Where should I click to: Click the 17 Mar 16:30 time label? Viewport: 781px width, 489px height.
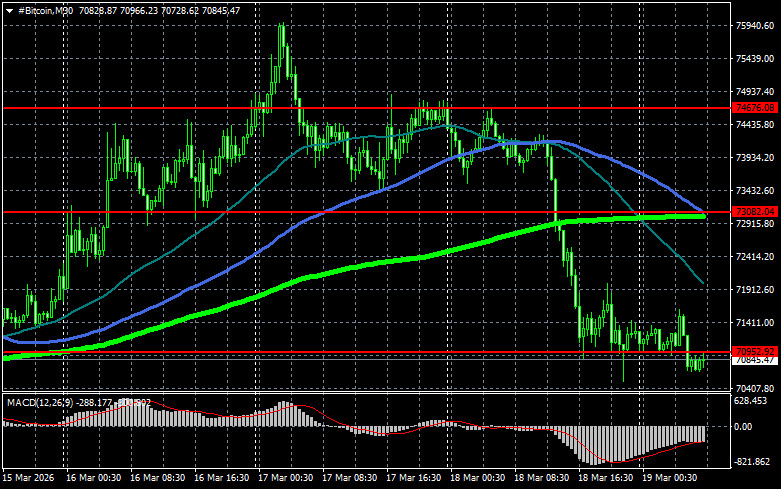click(x=413, y=478)
